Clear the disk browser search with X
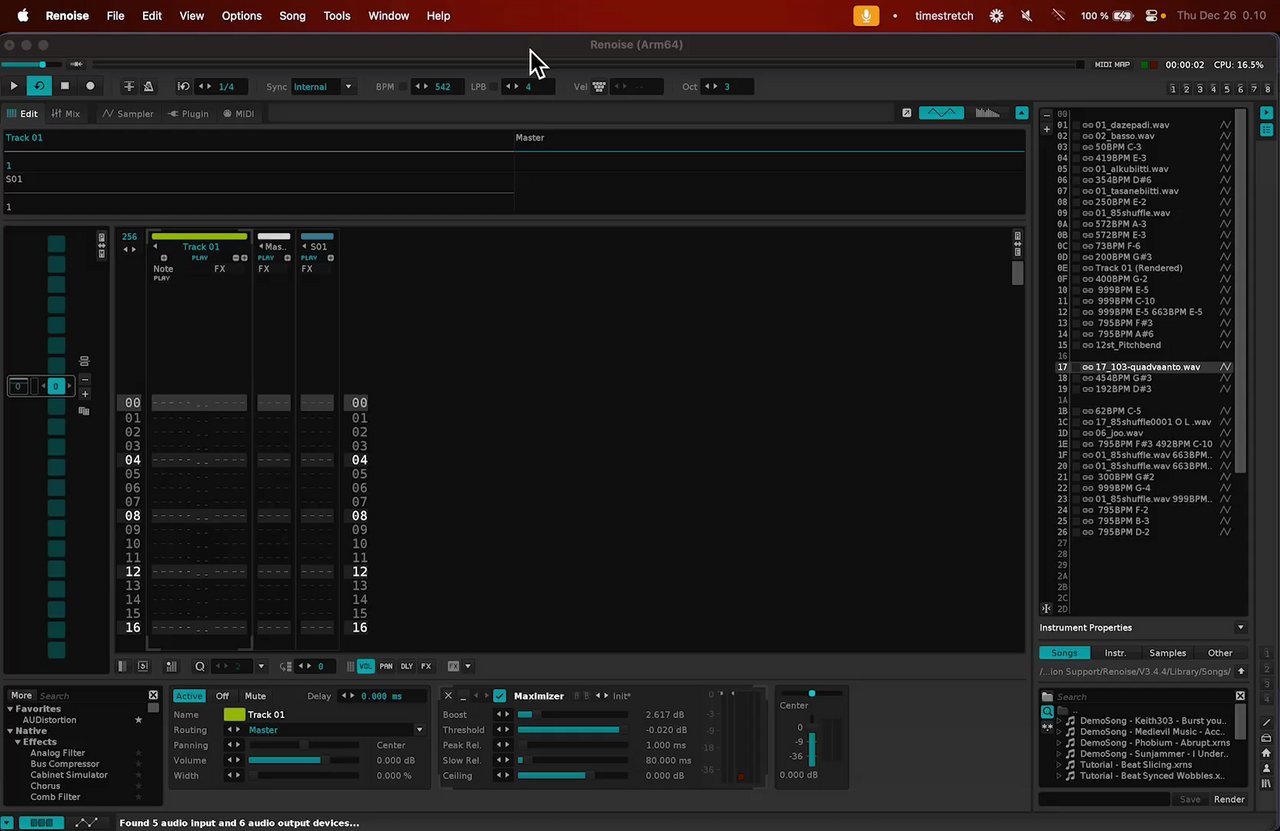Screen dimensions: 1280x831 tap(1240, 696)
